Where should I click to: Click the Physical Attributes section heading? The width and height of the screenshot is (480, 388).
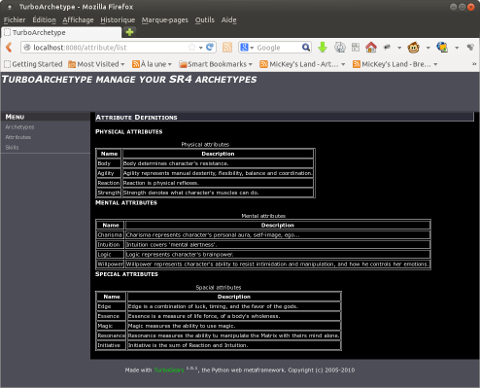(x=129, y=132)
